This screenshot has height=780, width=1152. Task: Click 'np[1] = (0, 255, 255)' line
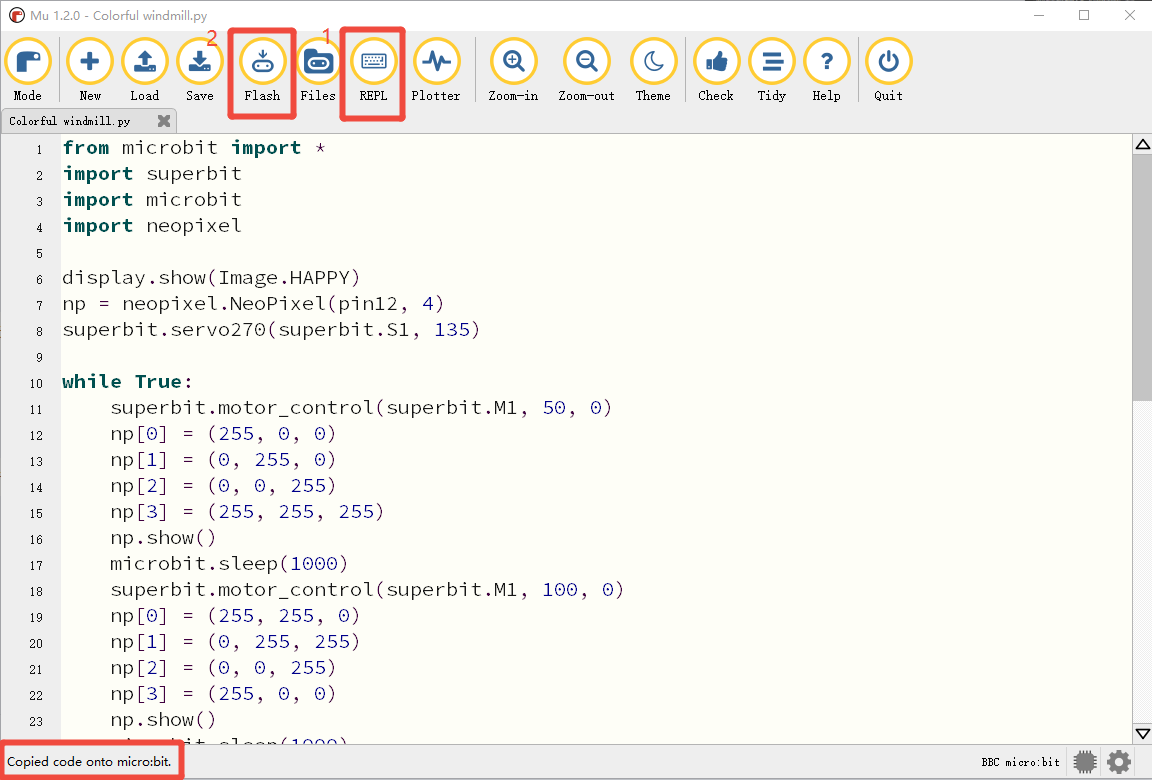pyautogui.click(x=235, y=642)
